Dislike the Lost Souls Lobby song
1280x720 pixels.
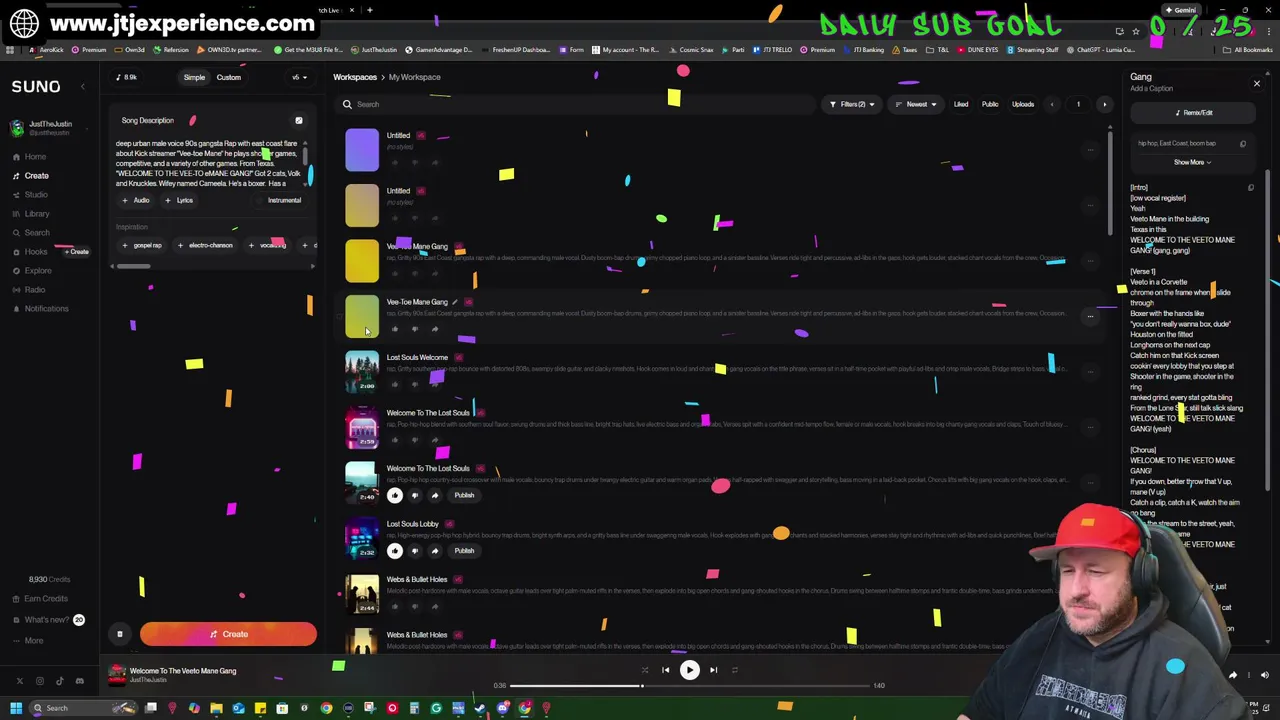[415, 551]
